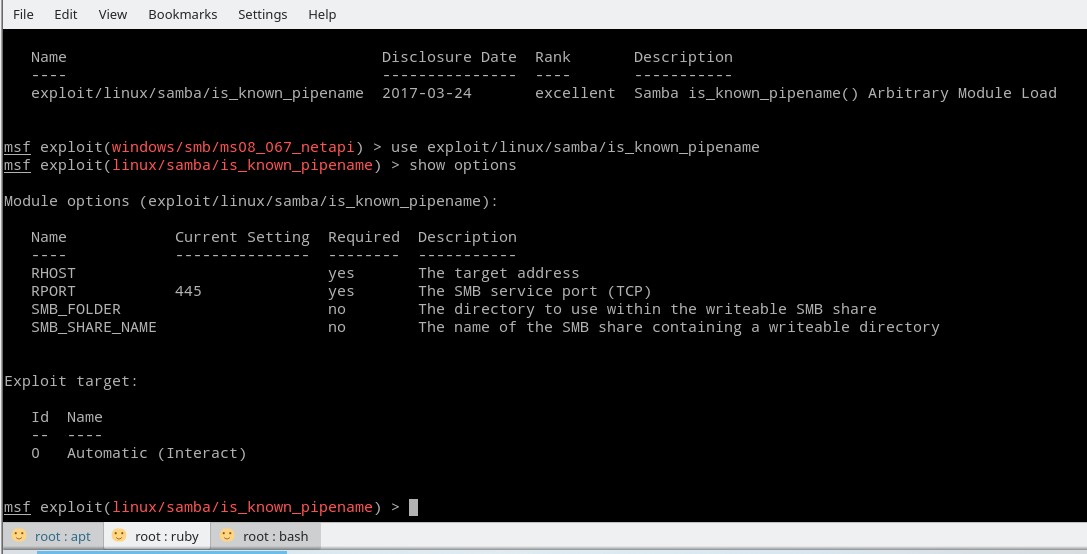Click the 'Exploit target:' heading

[71, 381]
